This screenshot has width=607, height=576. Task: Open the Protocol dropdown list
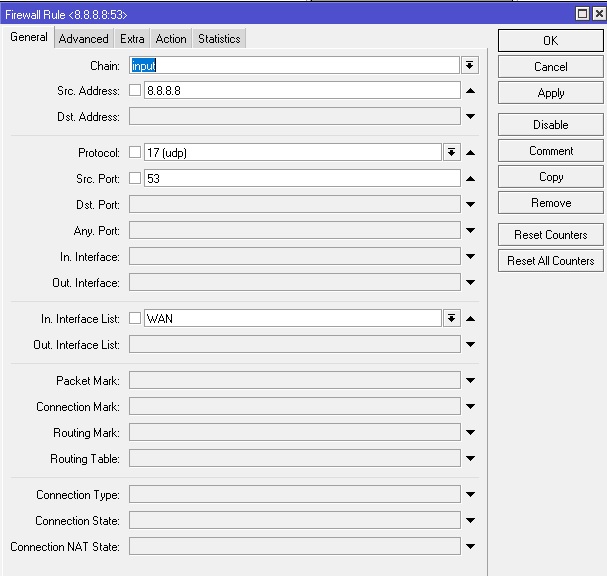451,152
